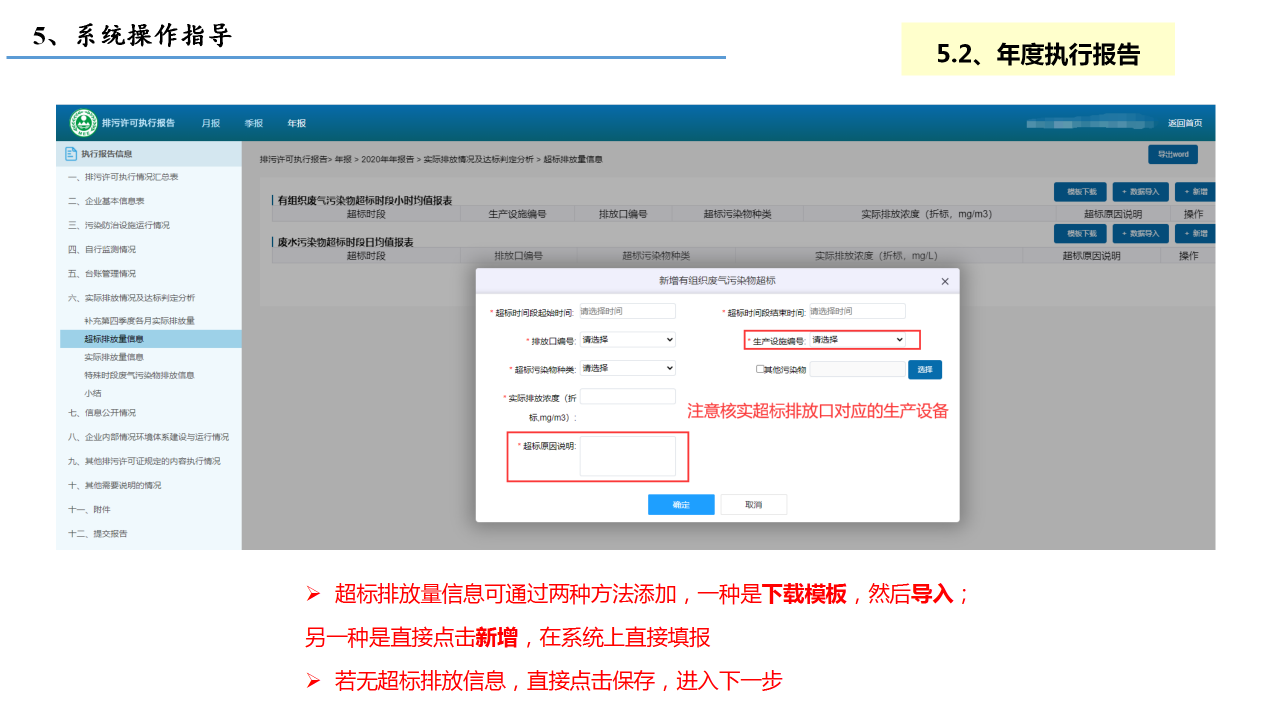Click the 导出word button
Image resolution: width=1280 pixels, height=720 pixels.
pyautogui.click(x=1172, y=155)
